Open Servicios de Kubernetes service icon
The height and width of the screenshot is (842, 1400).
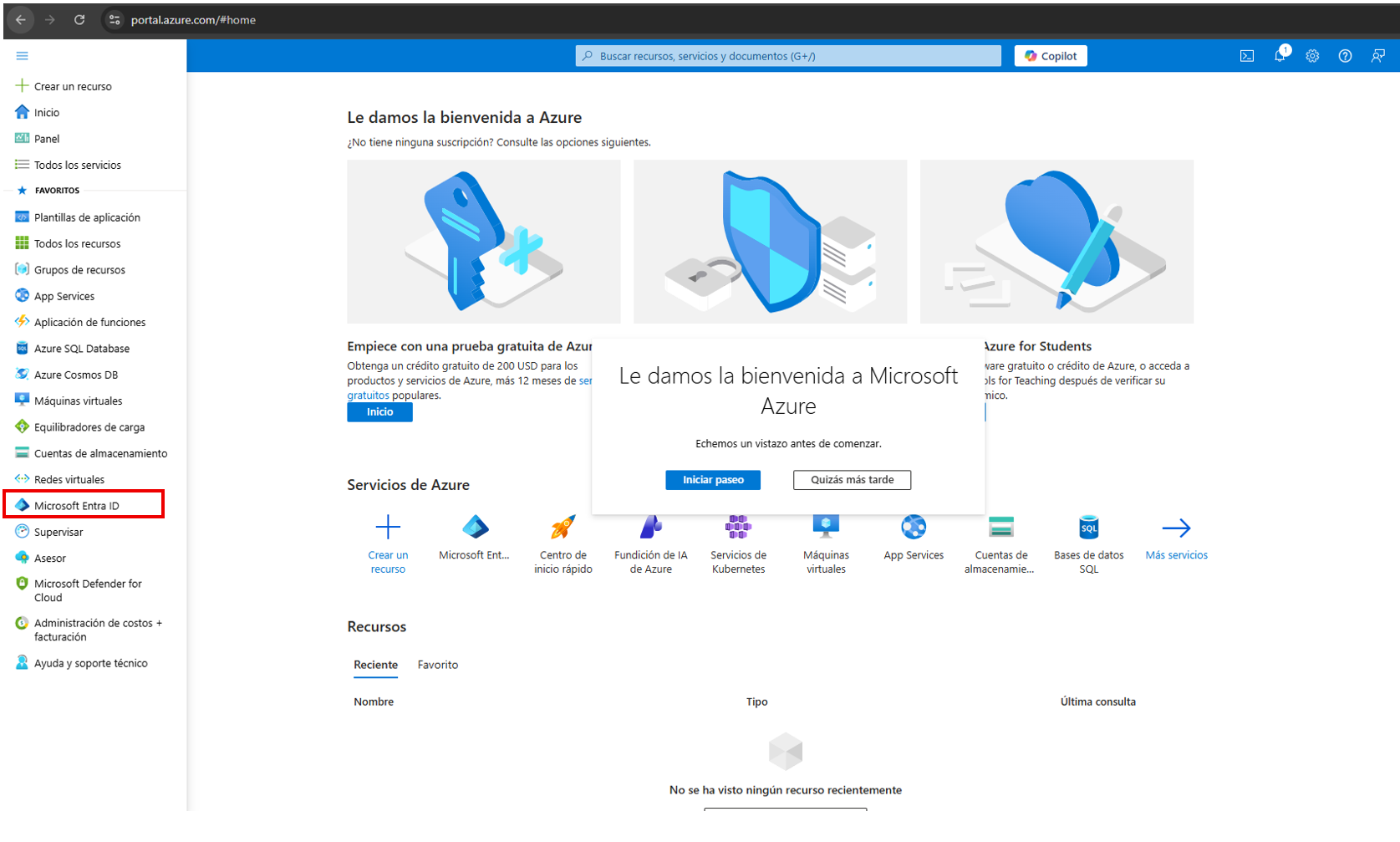tap(738, 528)
